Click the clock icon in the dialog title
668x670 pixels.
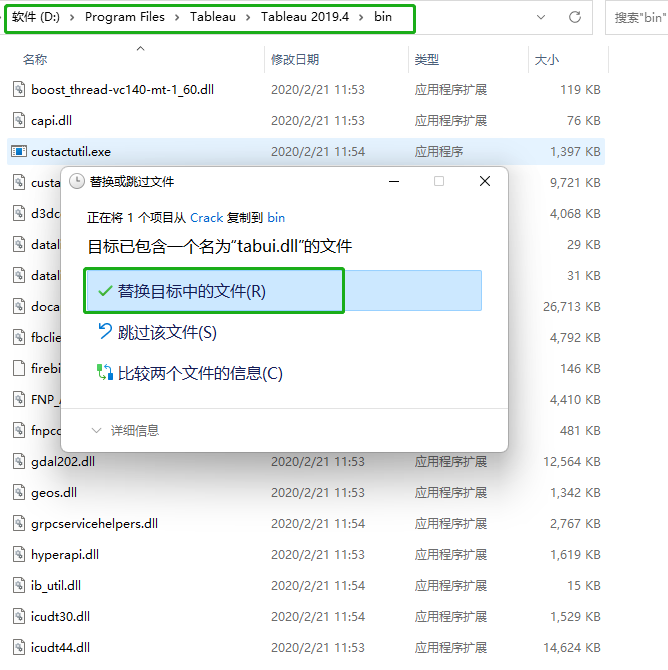77,182
